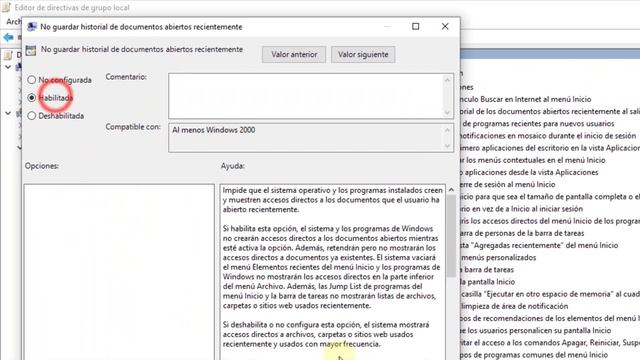Select the 'Deshabilitada' radio button
This screenshot has height=360, width=640.
32,116
